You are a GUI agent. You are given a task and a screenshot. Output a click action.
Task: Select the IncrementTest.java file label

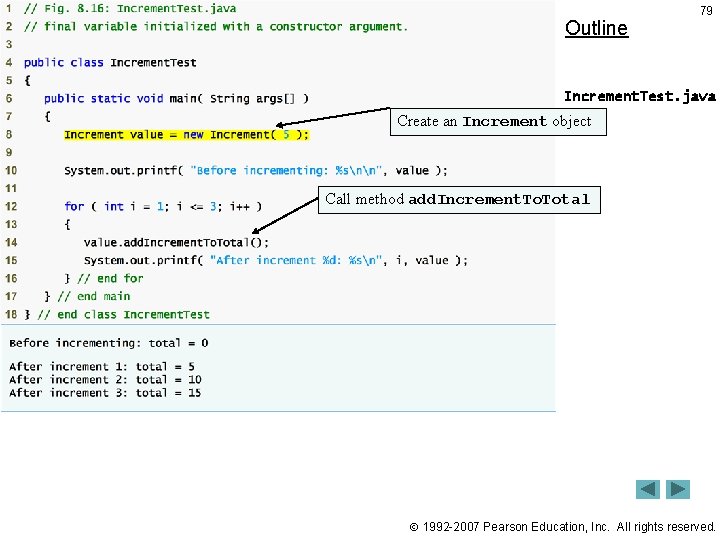[x=640, y=96]
